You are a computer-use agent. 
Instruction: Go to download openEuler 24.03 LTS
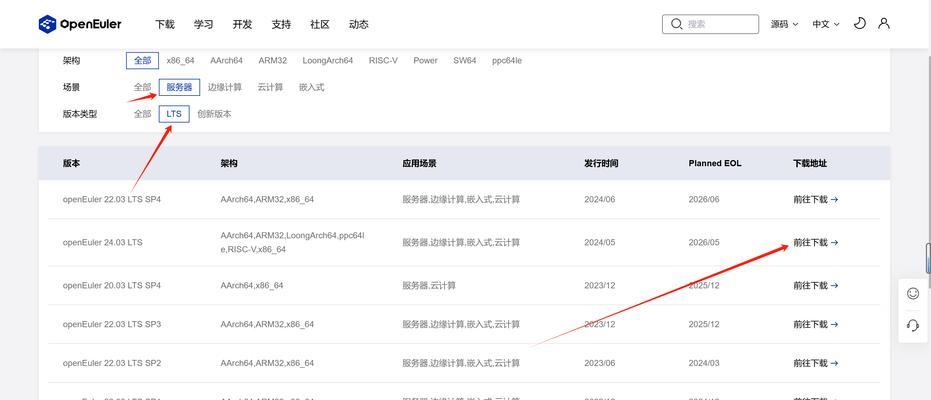(816, 242)
